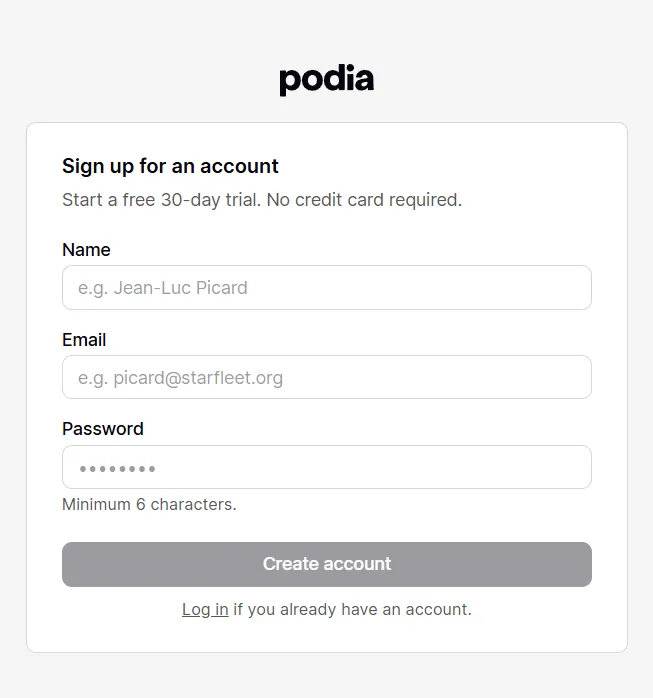This screenshot has width=653, height=698.
Task: Click the Jean-Luc Picard placeholder text
Action: pos(163,288)
